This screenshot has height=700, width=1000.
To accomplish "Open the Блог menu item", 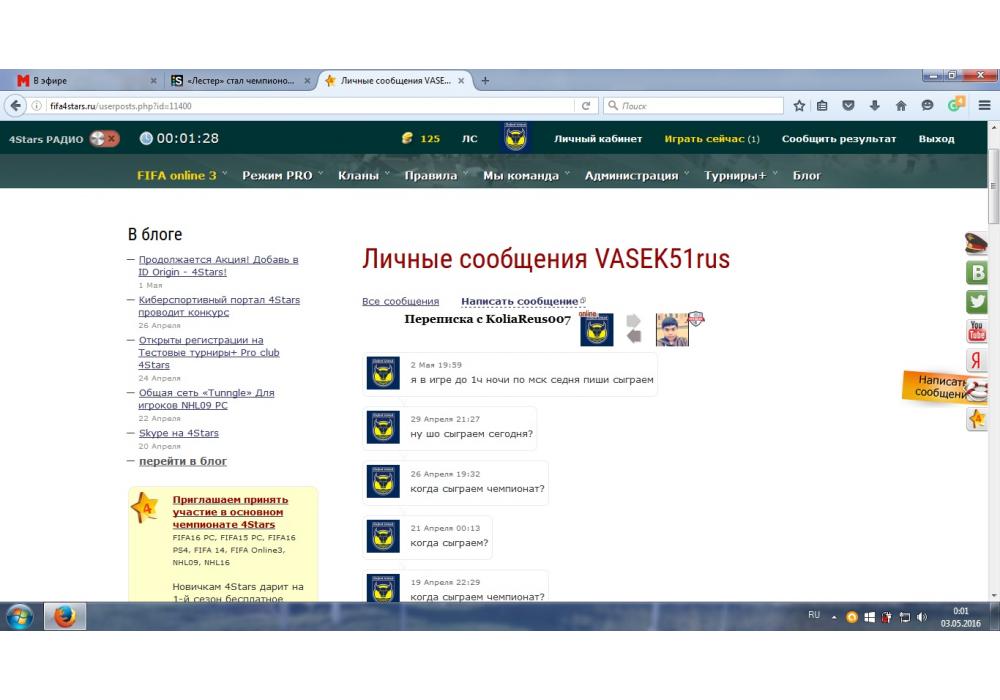I will [807, 176].
